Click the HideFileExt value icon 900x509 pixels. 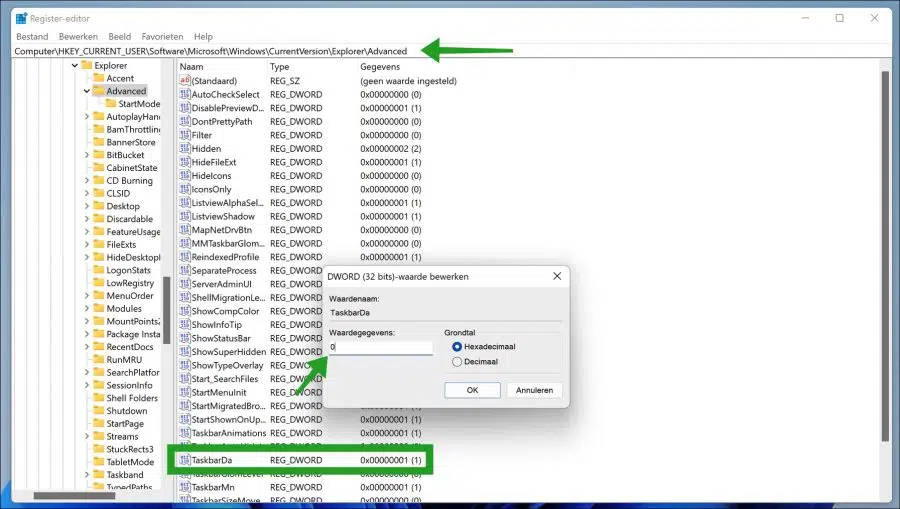point(185,162)
